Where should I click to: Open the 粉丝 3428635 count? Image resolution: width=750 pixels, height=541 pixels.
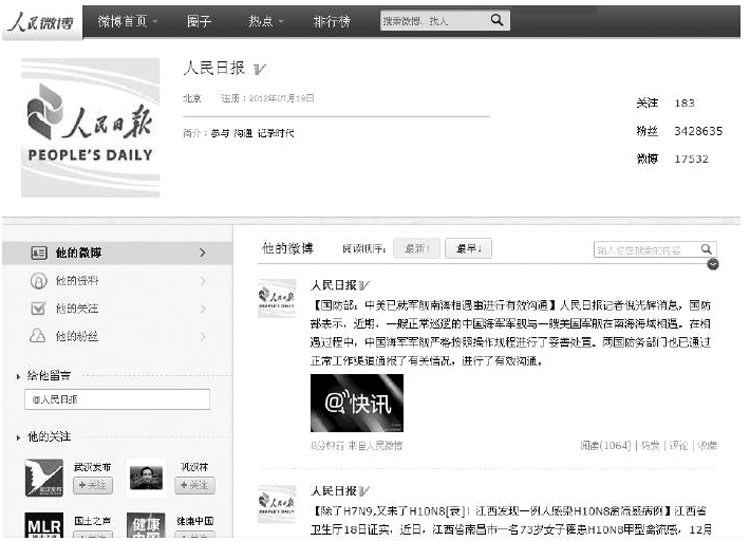(x=679, y=131)
